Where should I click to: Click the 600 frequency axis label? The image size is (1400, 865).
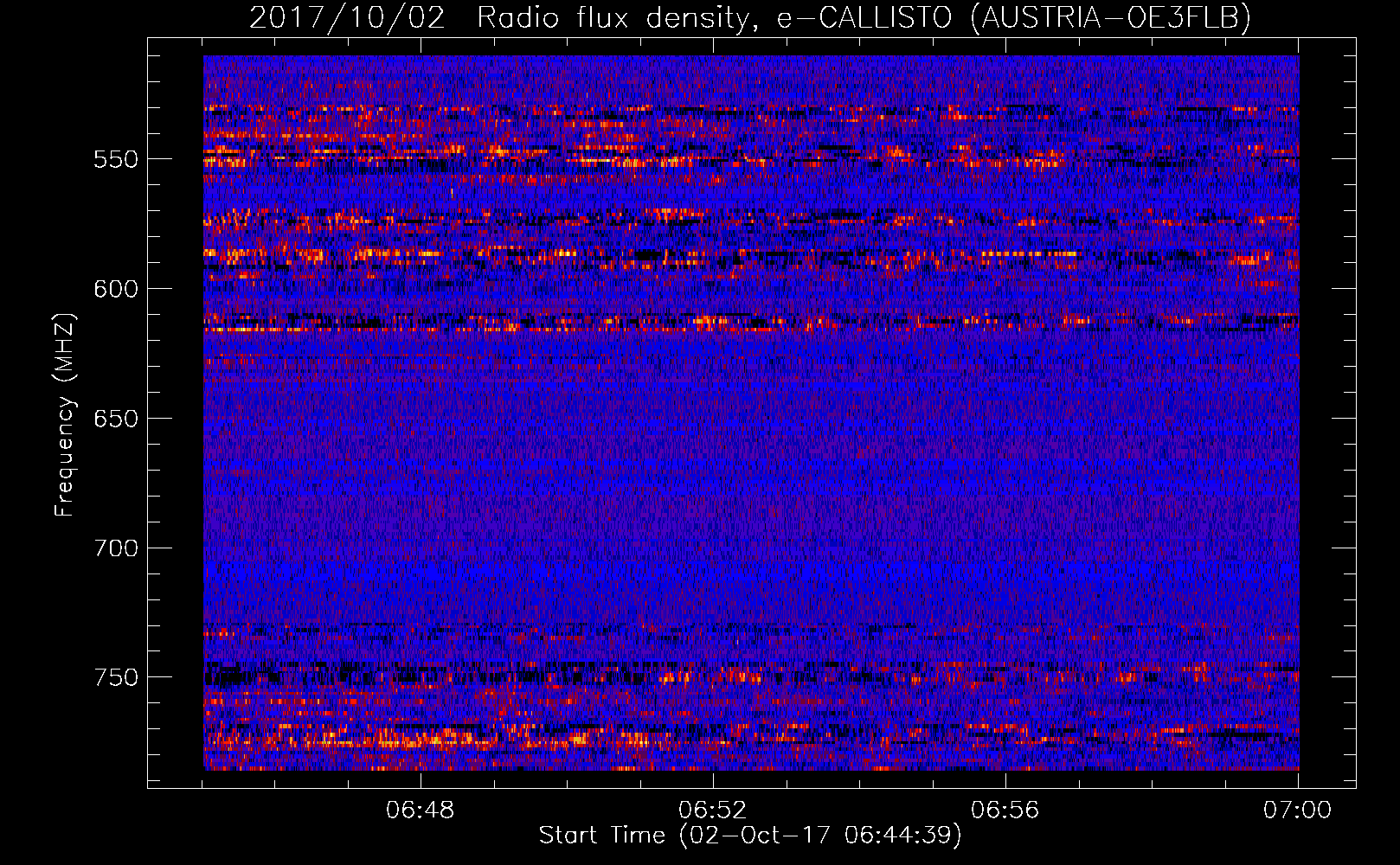pos(116,289)
